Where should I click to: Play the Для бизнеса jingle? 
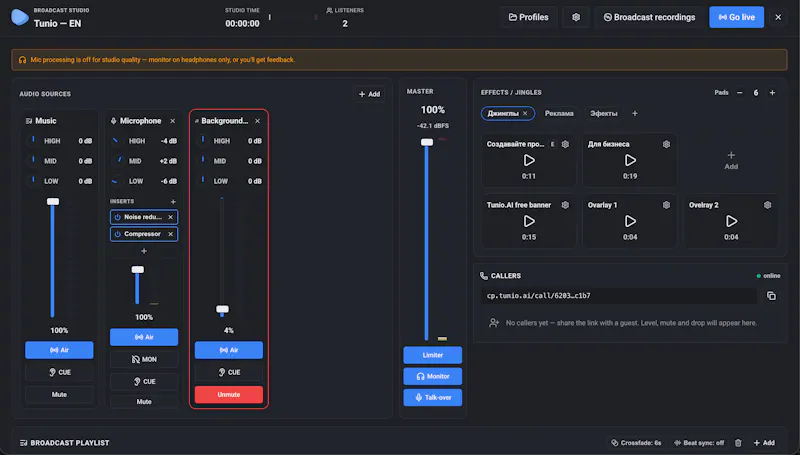pyautogui.click(x=630, y=160)
